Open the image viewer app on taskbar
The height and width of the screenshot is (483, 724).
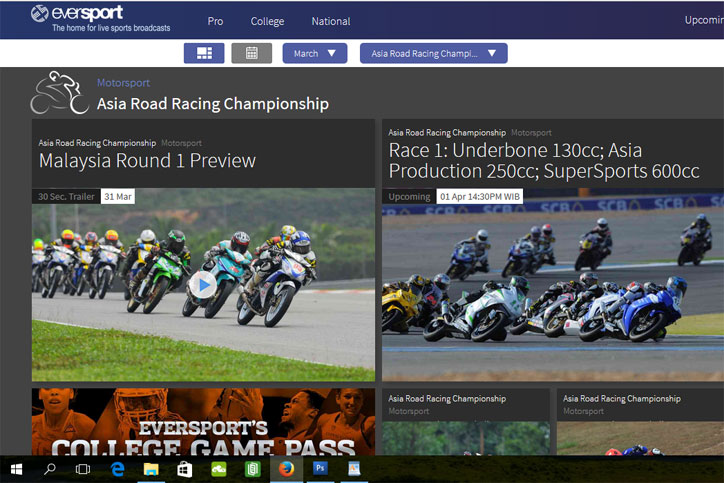354,469
